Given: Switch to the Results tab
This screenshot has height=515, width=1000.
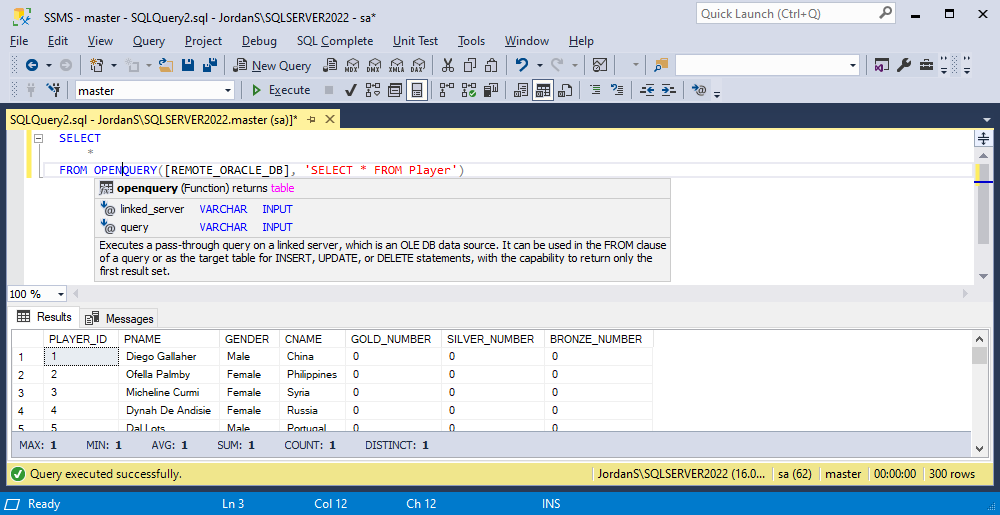Looking at the screenshot, I should pos(44,317).
